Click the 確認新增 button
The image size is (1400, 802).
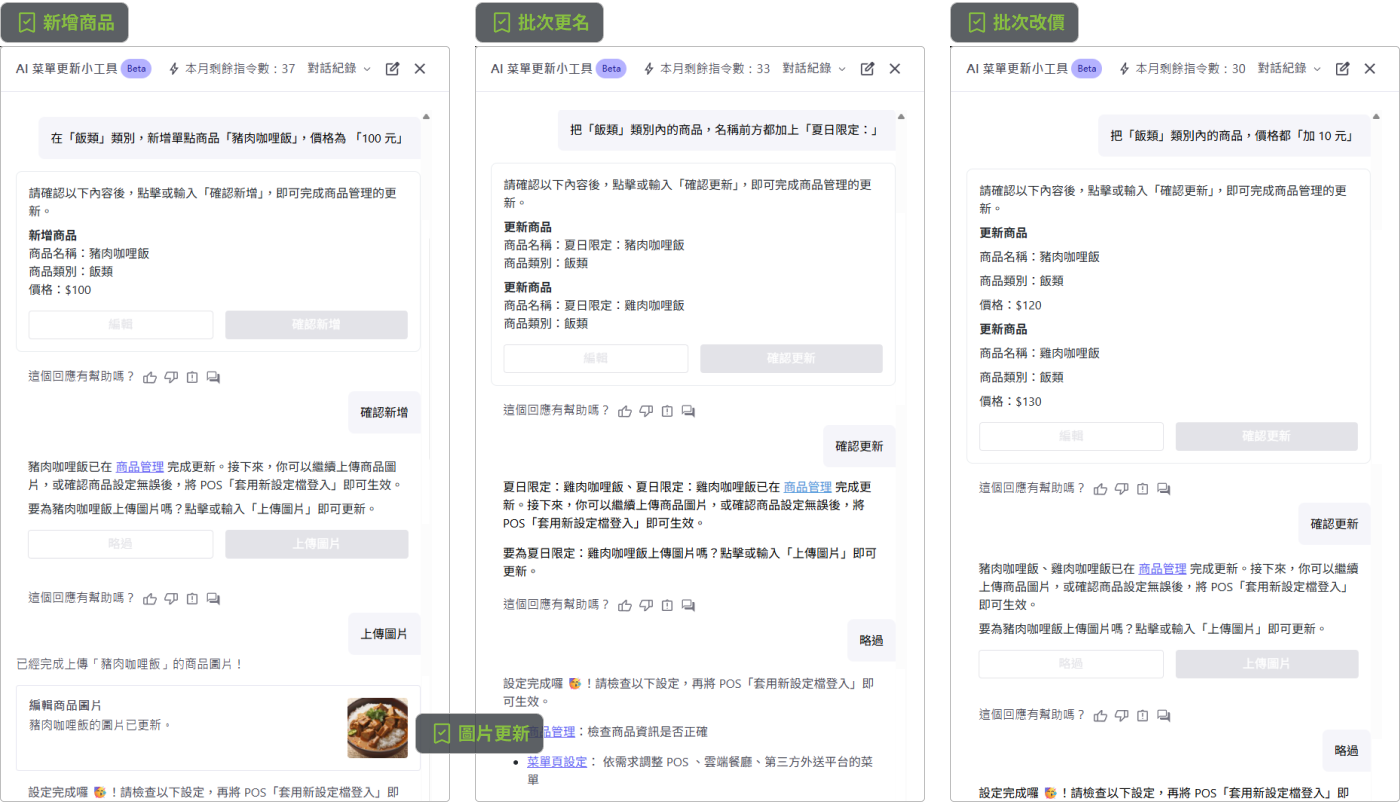[x=316, y=325]
